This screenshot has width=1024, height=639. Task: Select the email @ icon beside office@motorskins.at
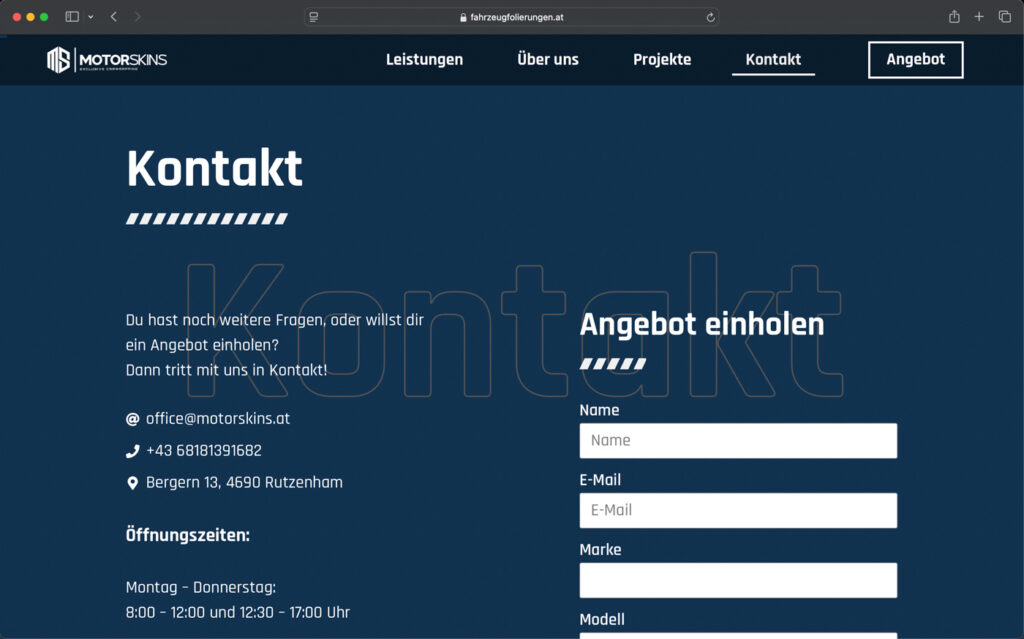click(x=134, y=418)
